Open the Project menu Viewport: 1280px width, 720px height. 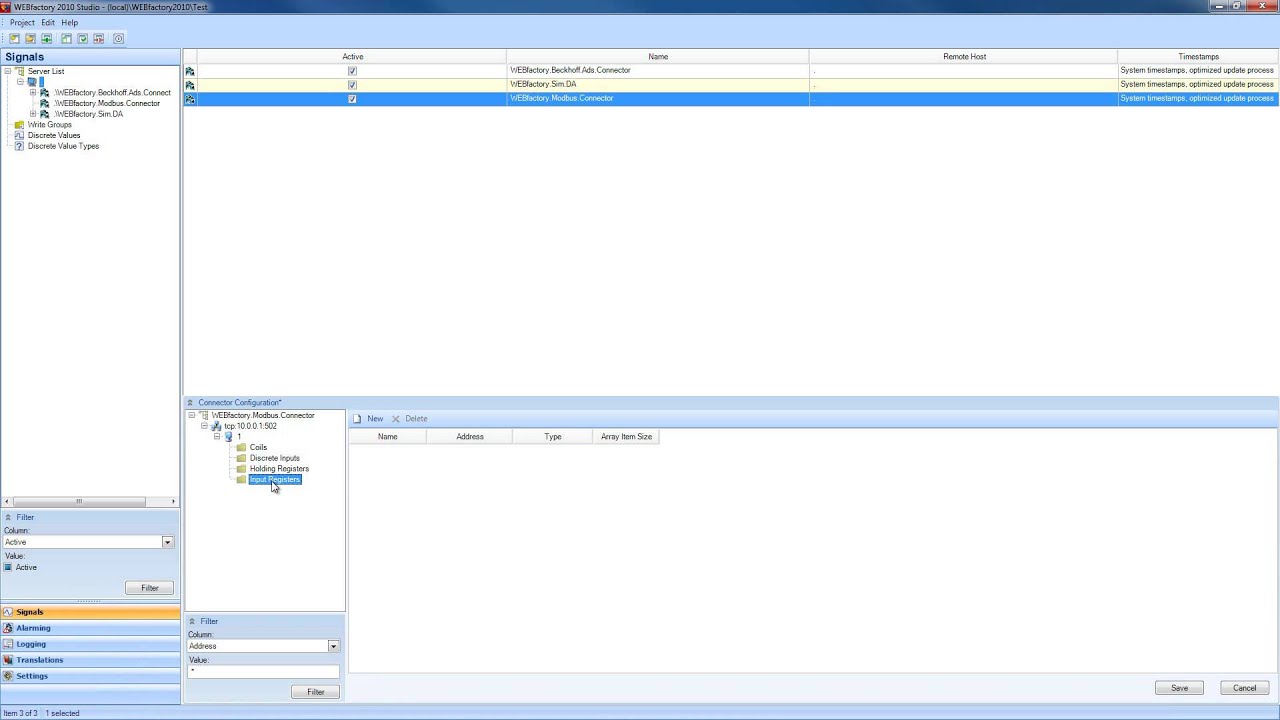(x=22, y=23)
